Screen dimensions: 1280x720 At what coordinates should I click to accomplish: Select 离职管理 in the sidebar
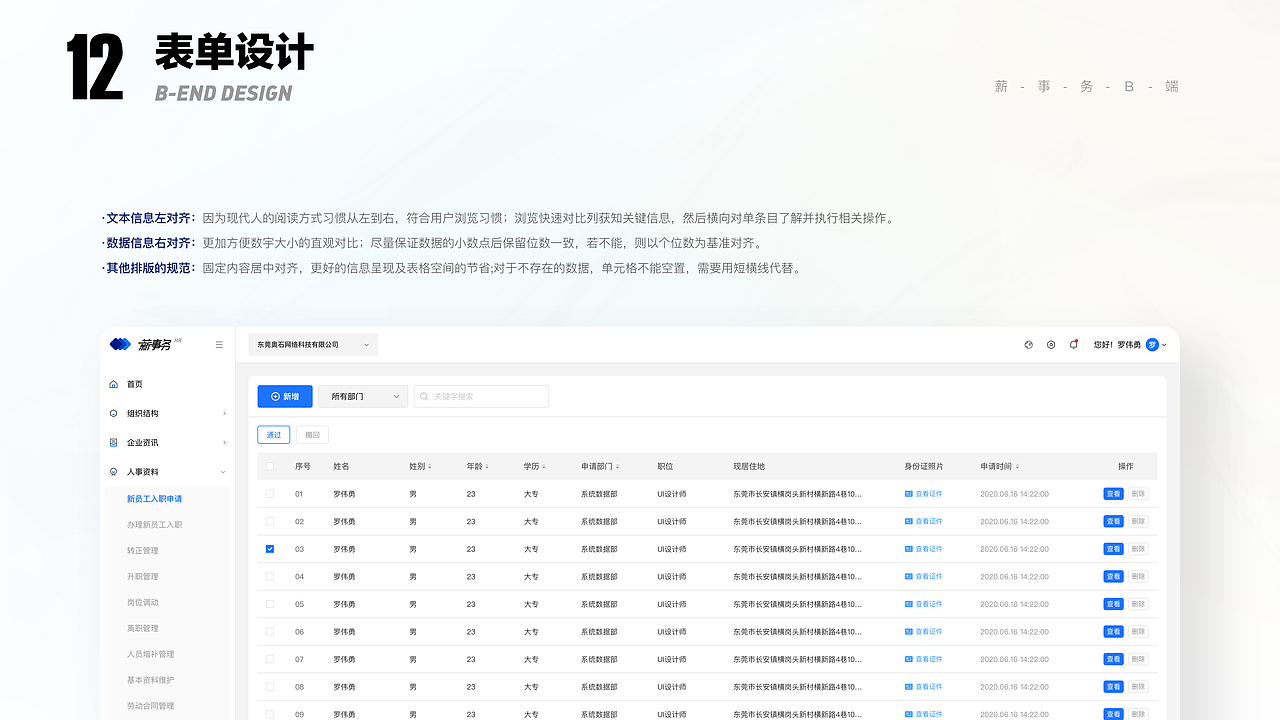(142, 629)
